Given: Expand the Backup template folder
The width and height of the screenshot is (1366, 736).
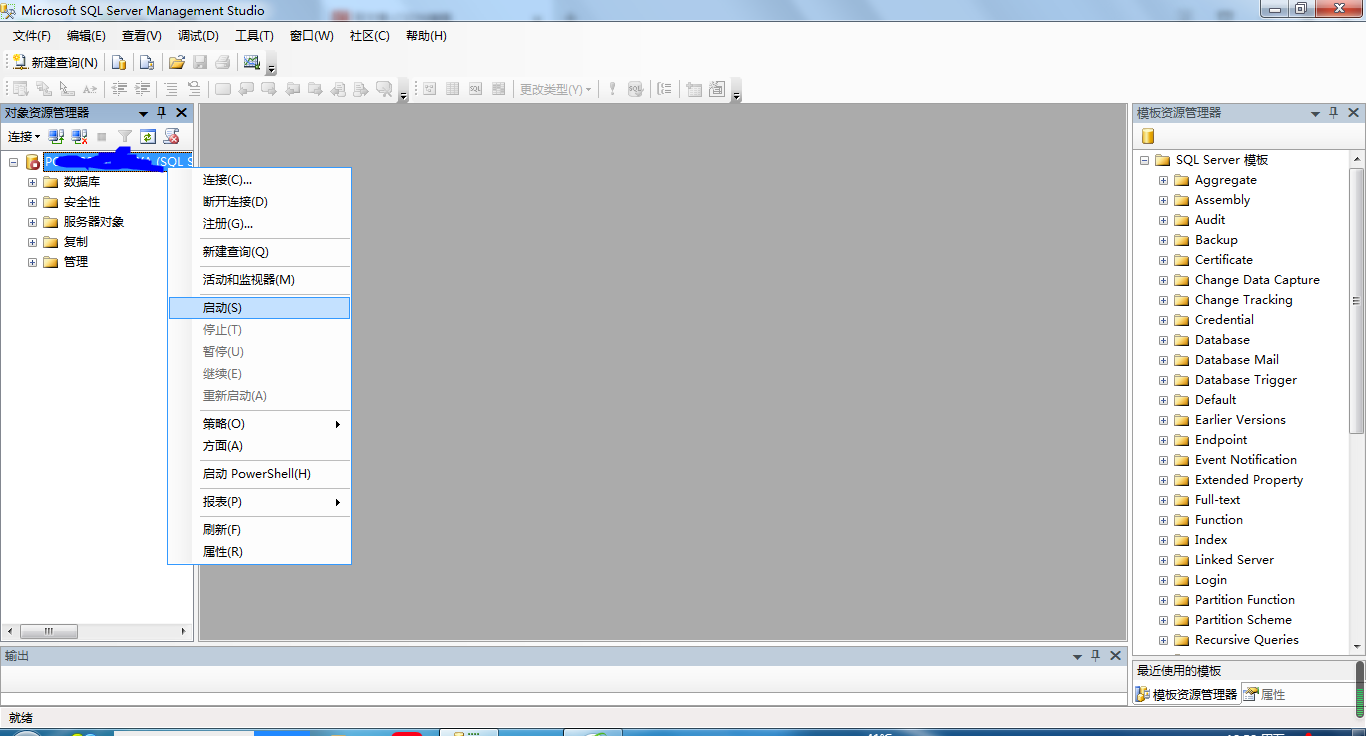Looking at the screenshot, I should (x=1163, y=240).
